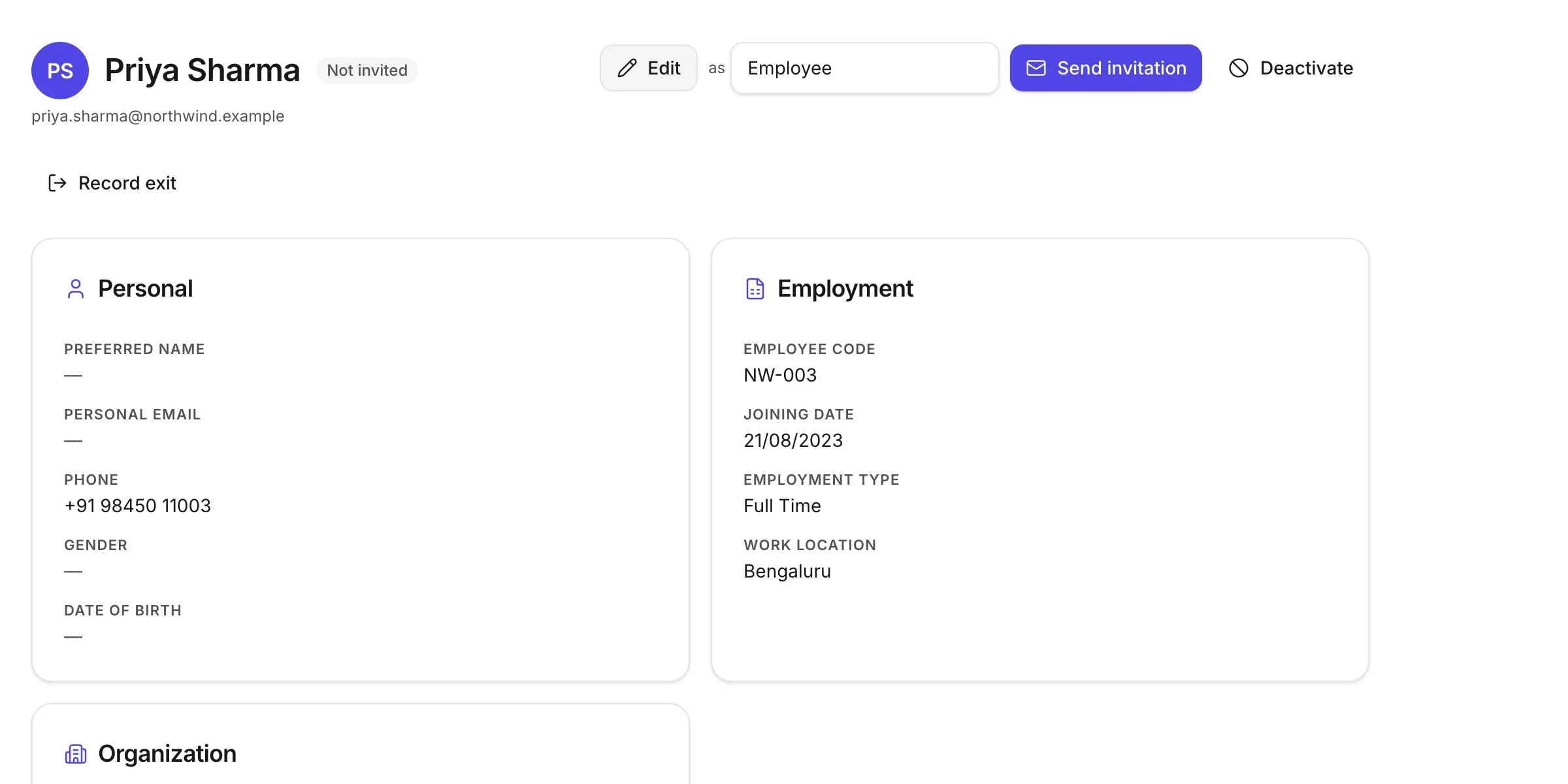The height and width of the screenshot is (784, 1568).
Task: Click the Employment document icon
Action: [755, 289]
